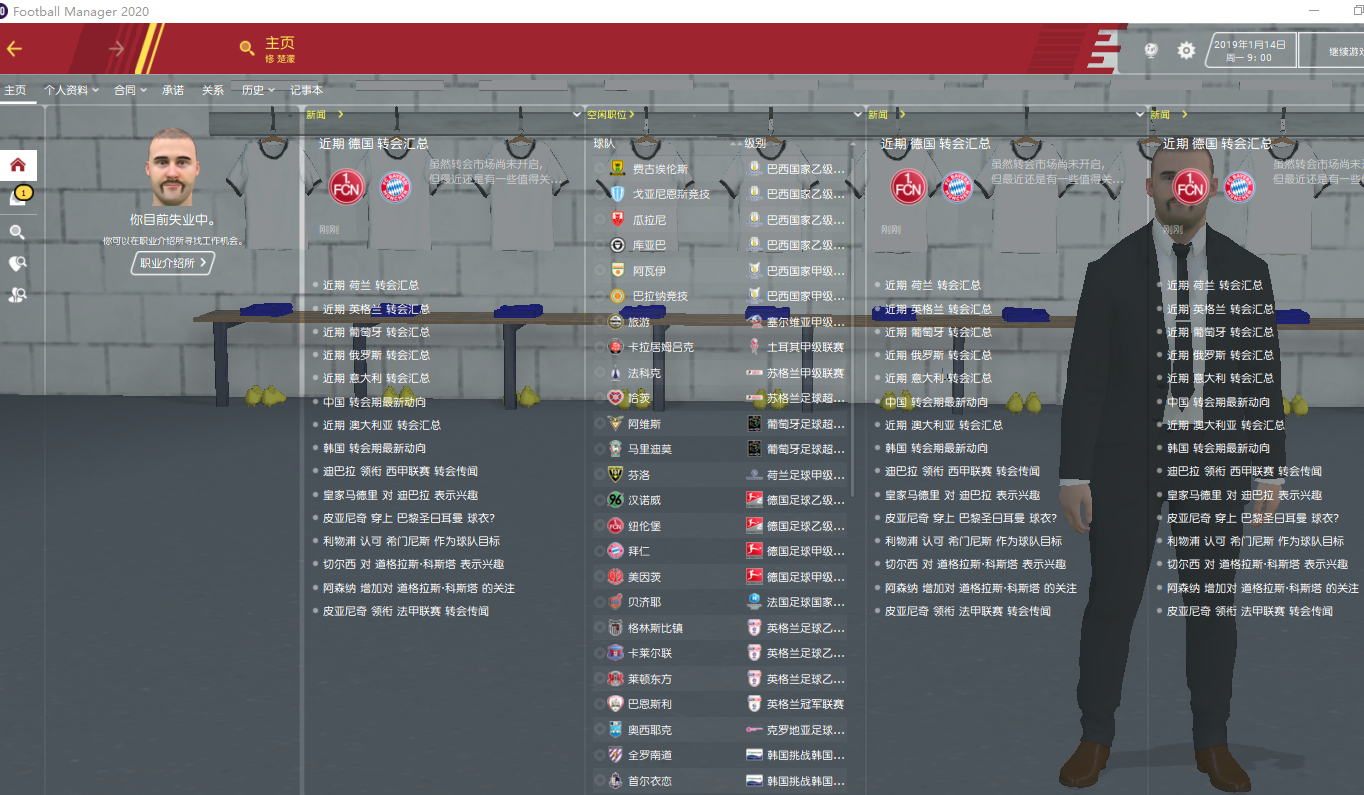Open the sidebar heart-with-magnifier scouting icon
This screenshot has height=795, width=1364.
(17, 264)
